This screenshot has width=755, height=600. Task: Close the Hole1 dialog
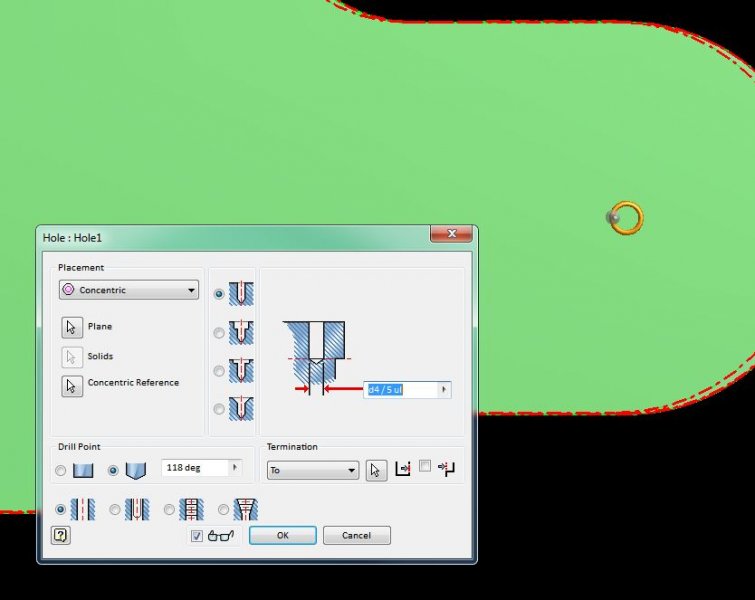451,234
